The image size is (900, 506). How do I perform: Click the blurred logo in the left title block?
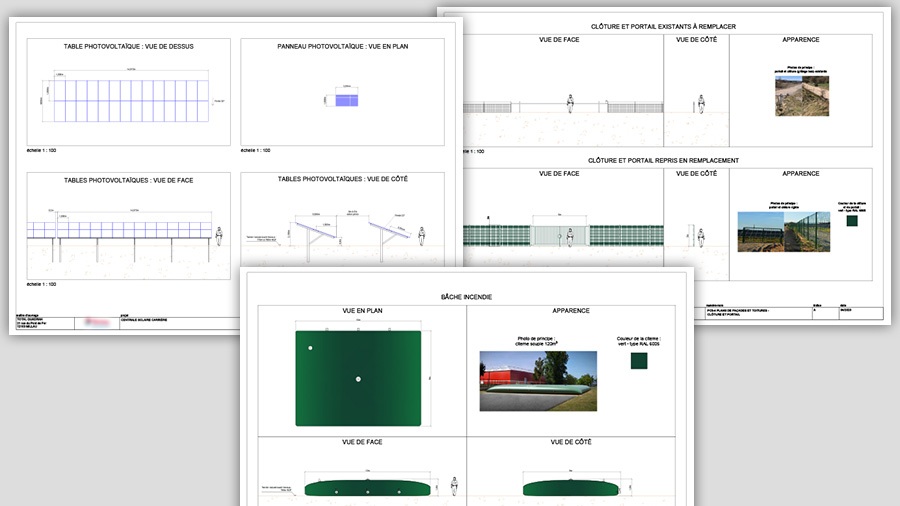point(97,322)
